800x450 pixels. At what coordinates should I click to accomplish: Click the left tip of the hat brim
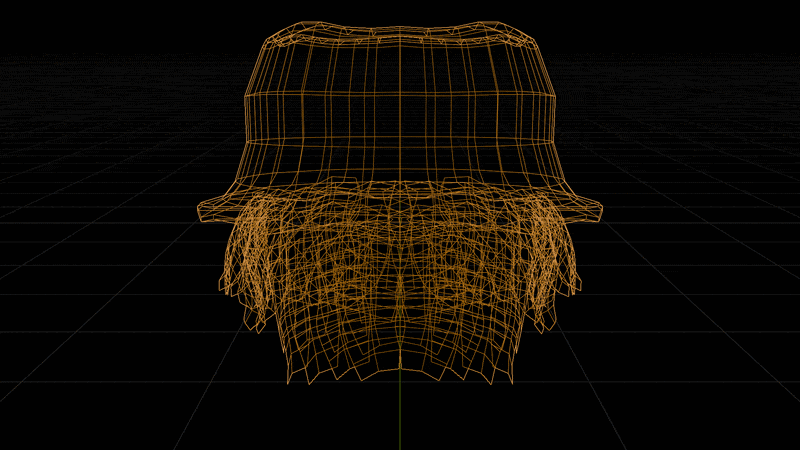pos(202,211)
